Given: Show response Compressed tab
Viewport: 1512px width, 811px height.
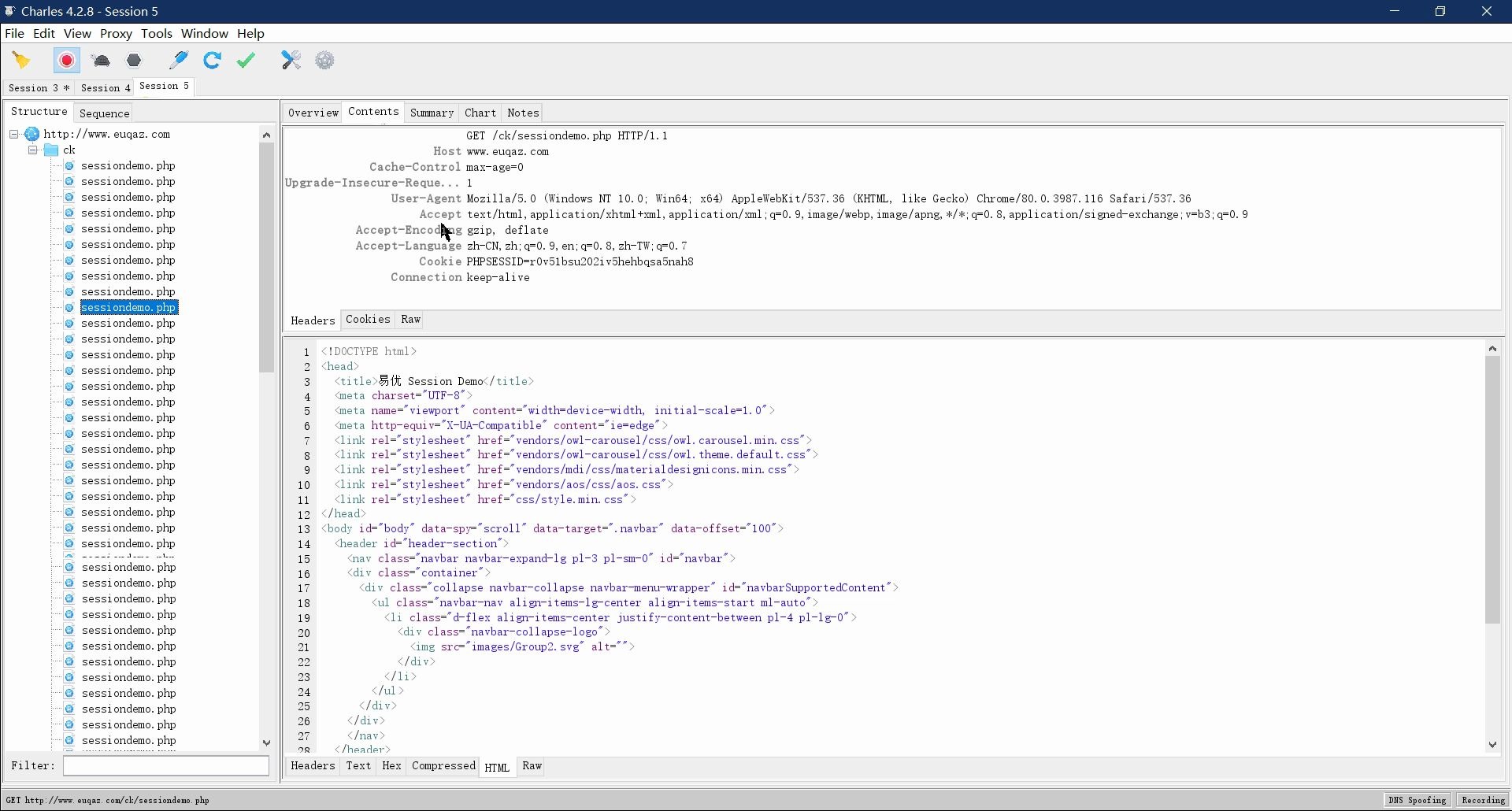Looking at the screenshot, I should tap(443, 765).
